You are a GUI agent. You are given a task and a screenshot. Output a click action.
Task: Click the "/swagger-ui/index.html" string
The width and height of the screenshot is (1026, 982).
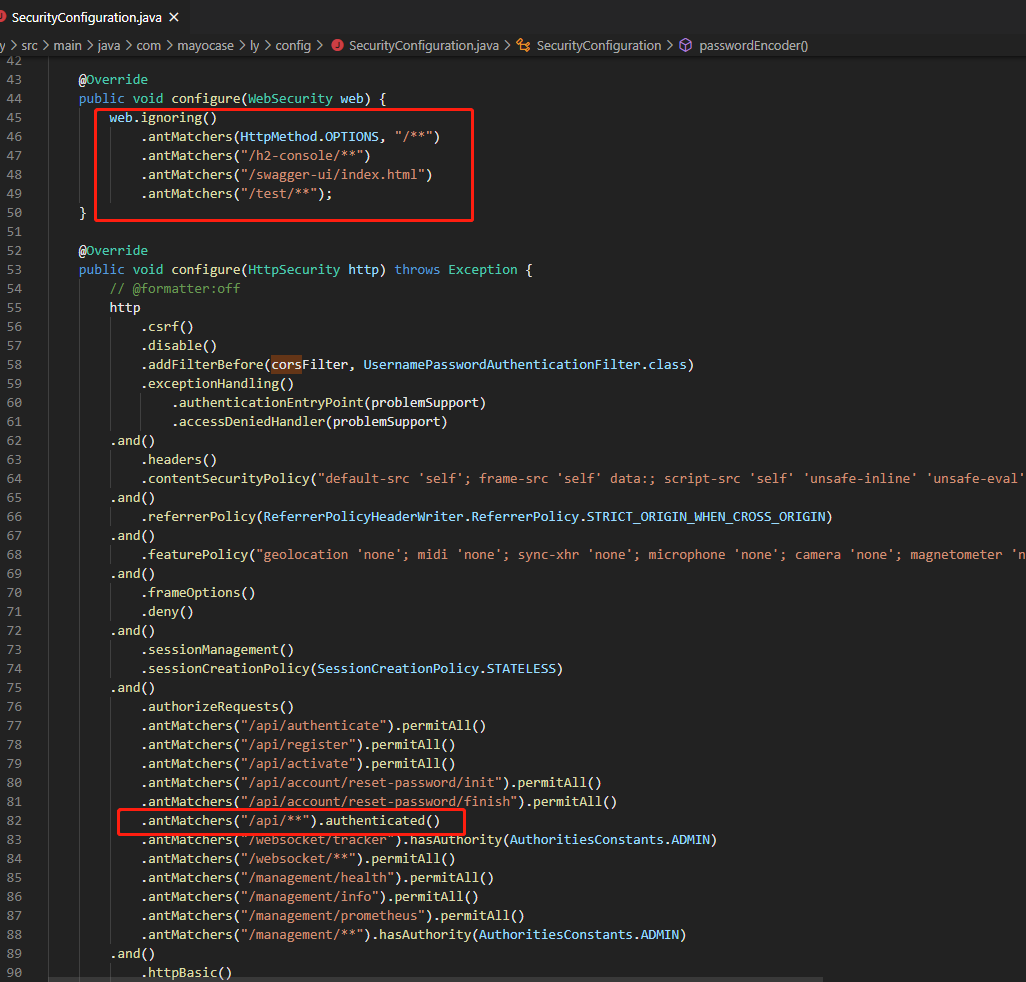332,175
